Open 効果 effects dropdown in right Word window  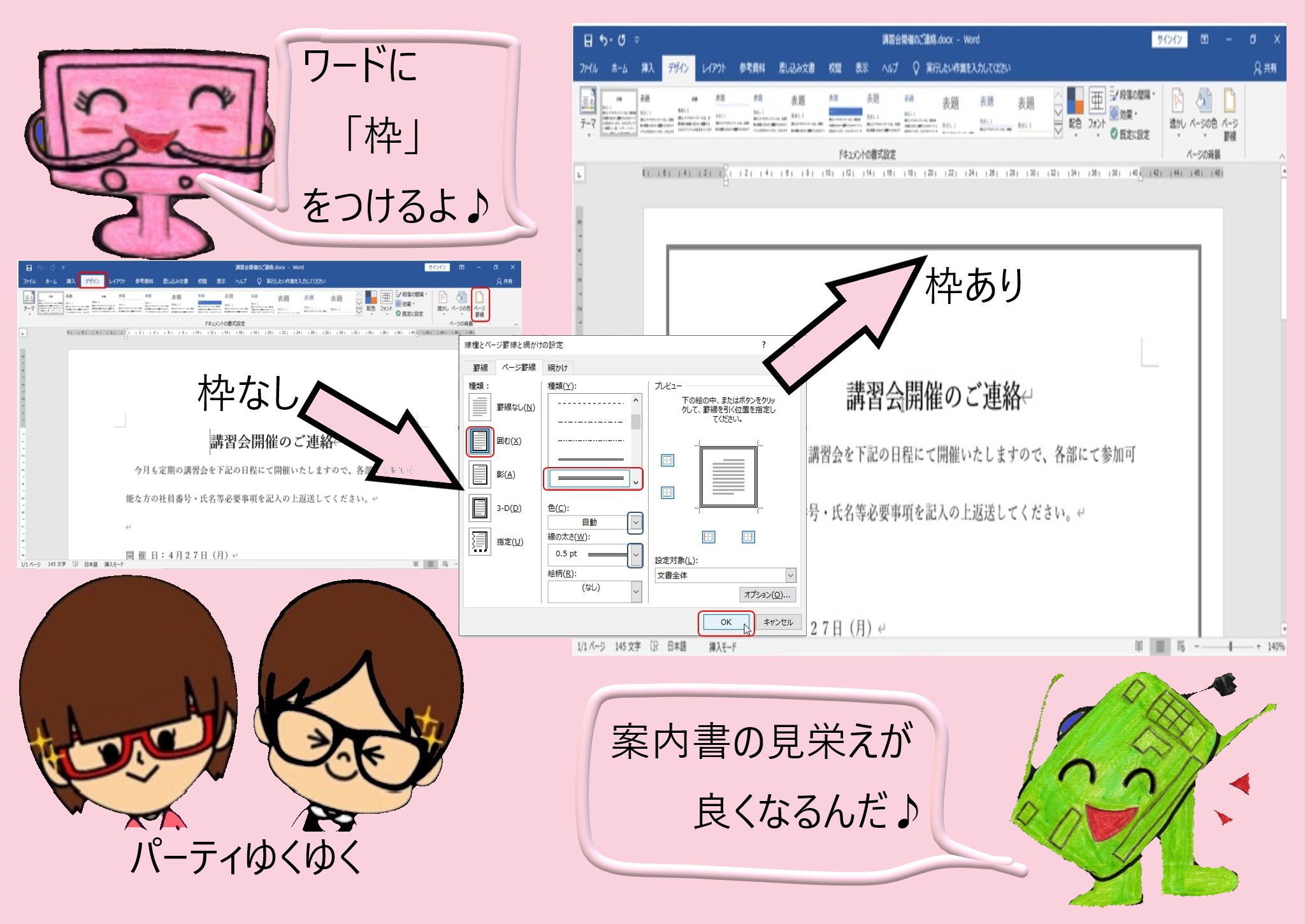tap(1125, 115)
